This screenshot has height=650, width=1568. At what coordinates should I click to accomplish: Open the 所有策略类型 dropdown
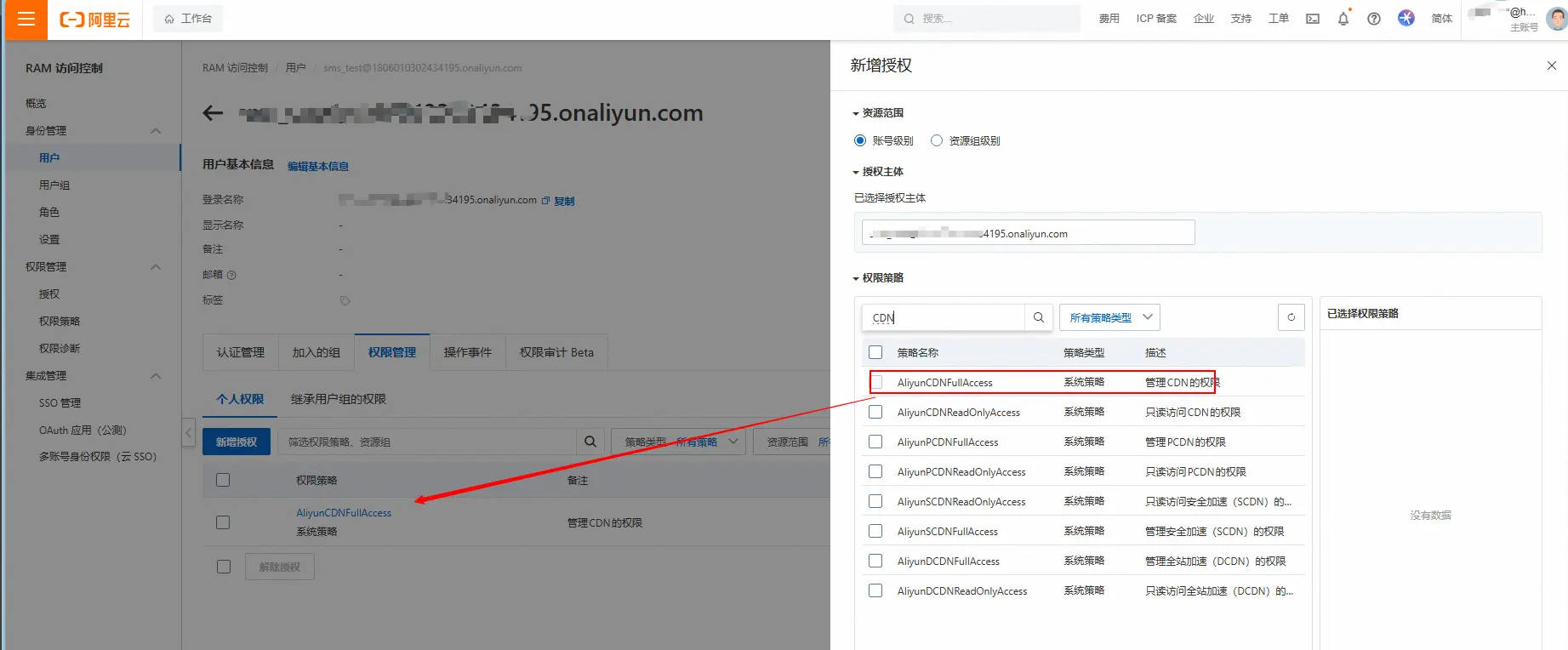click(1109, 317)
